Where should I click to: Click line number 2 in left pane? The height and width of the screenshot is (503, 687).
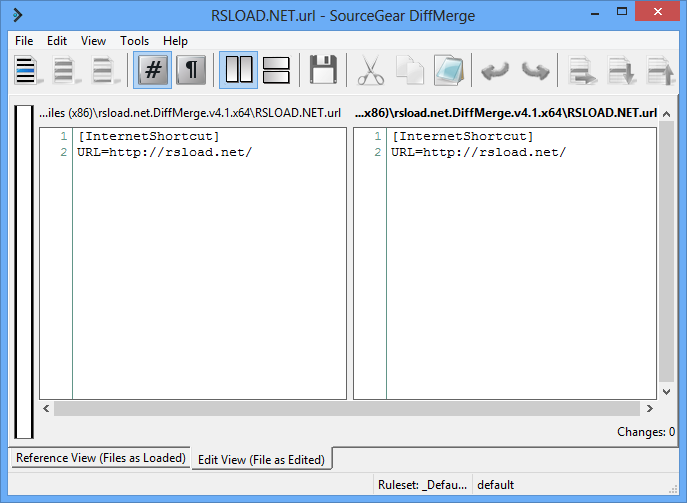tap(64, 152)
